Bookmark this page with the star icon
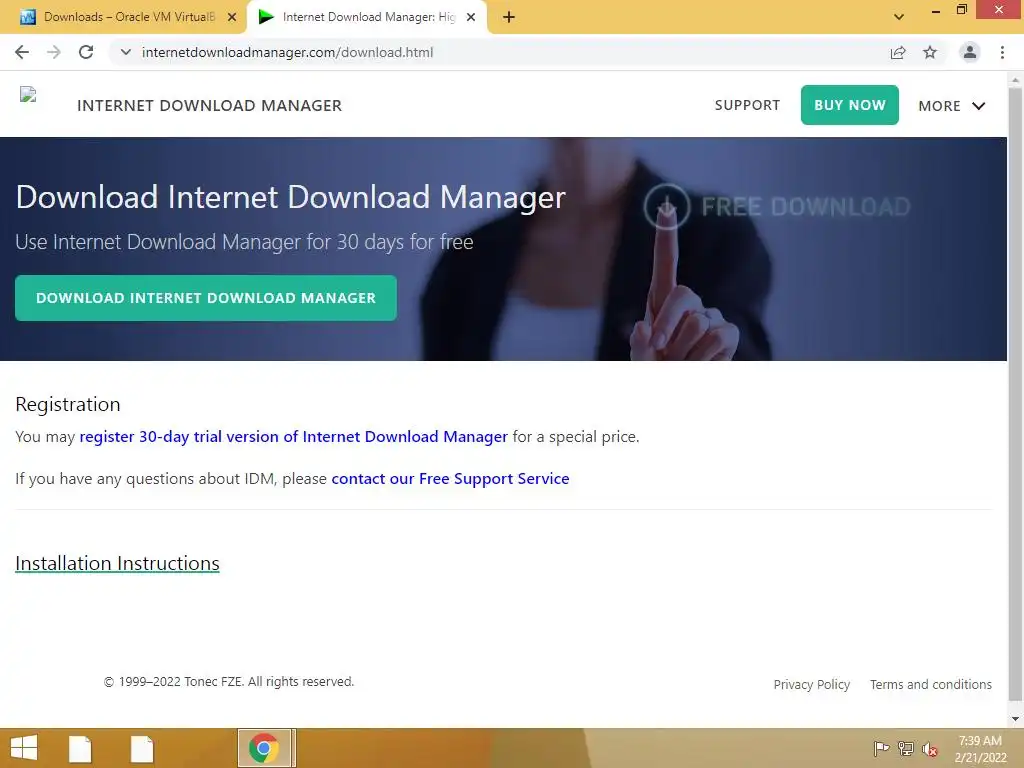 click(x=930, y=52)
